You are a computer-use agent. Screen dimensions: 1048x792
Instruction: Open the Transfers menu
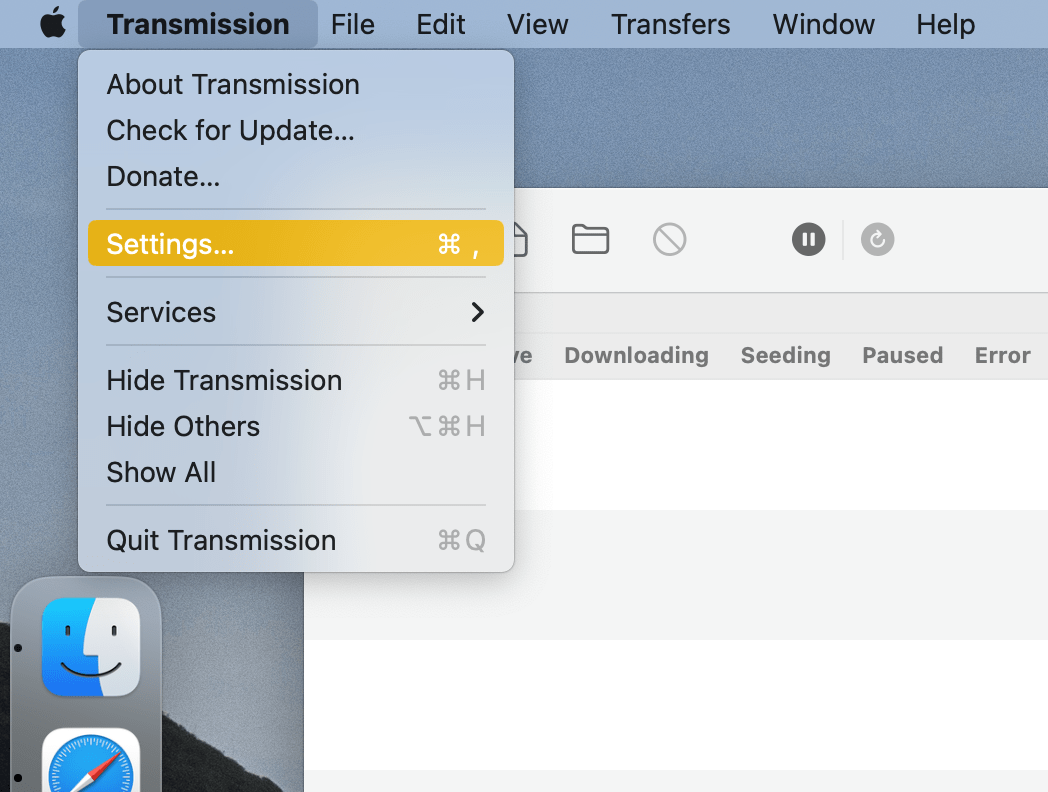point(670,24)
